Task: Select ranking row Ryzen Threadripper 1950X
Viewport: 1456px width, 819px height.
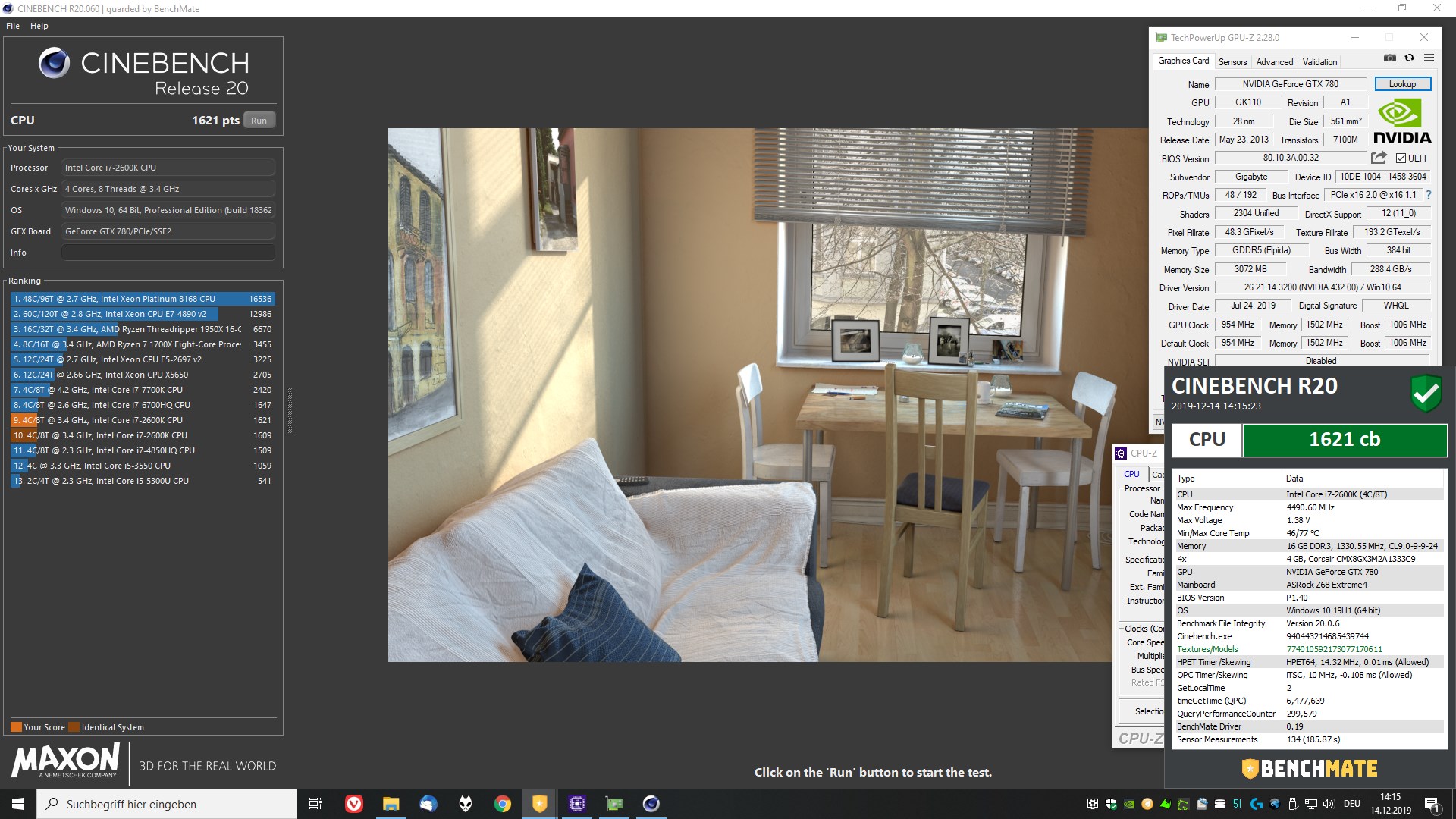Action: pyautogui.click(x=143, y=329)
